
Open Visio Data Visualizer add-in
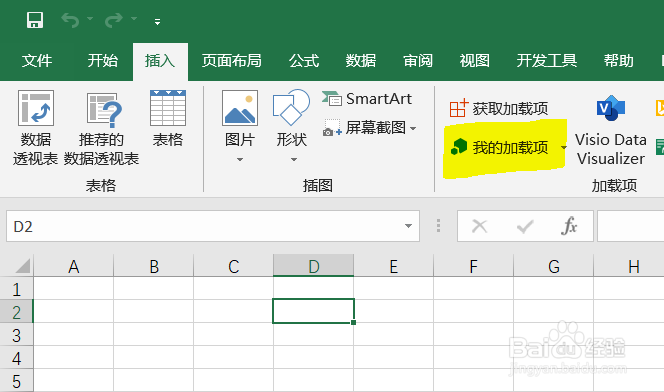(611, 130)
